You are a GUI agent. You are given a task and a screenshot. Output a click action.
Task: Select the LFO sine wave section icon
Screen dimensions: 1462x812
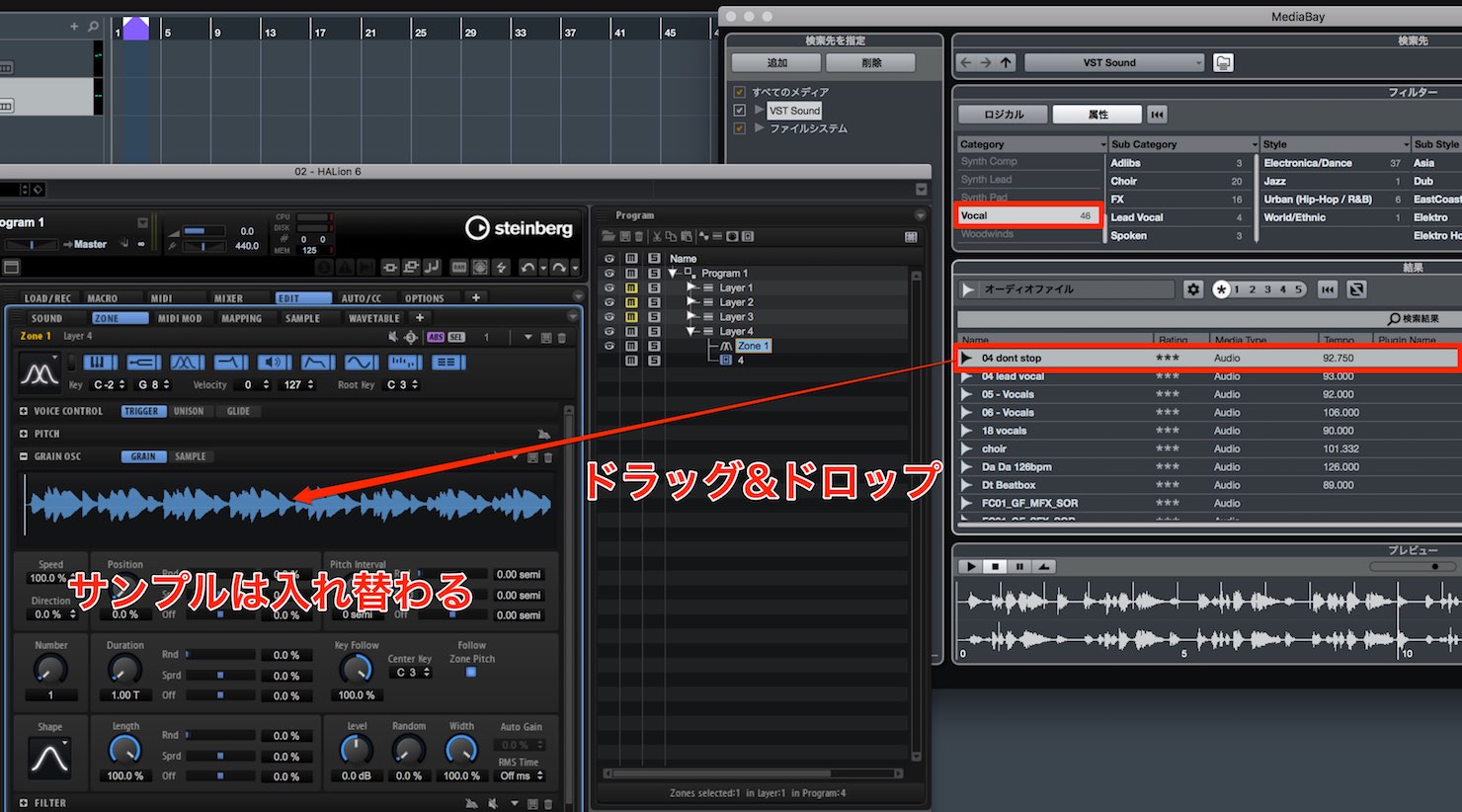[361, 363]
